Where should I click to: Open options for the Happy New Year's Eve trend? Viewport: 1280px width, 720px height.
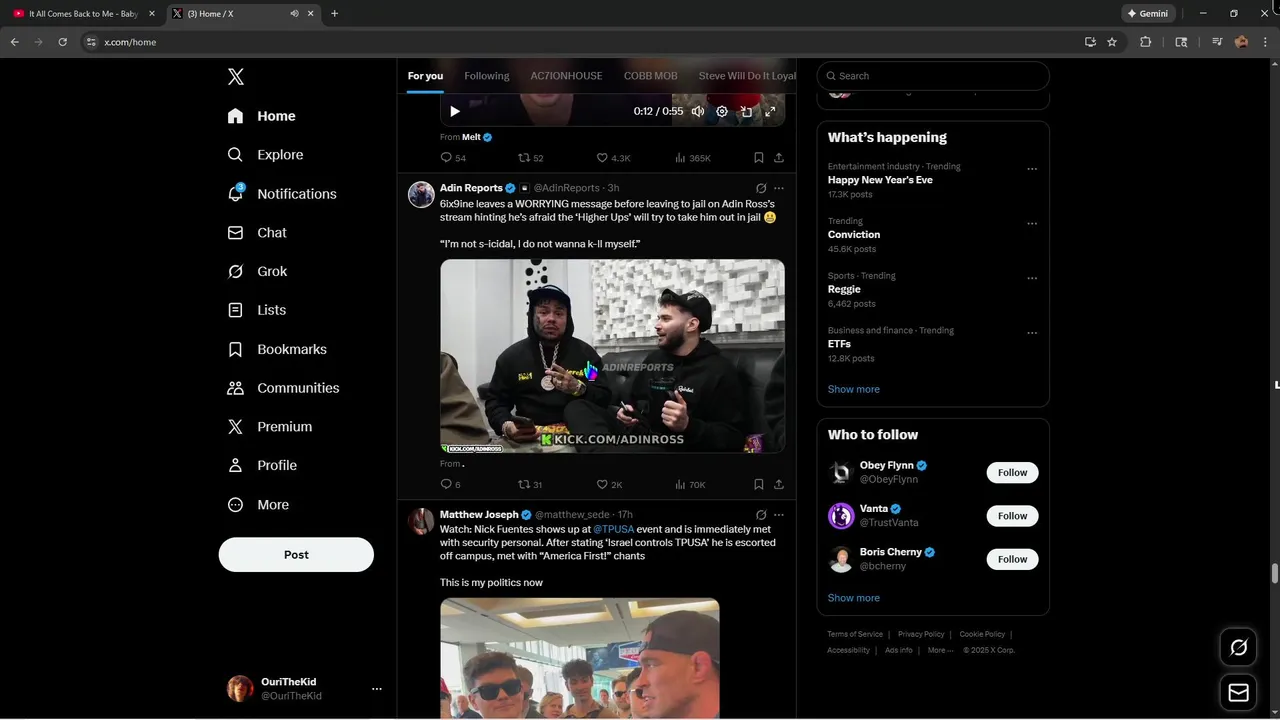1032,169
